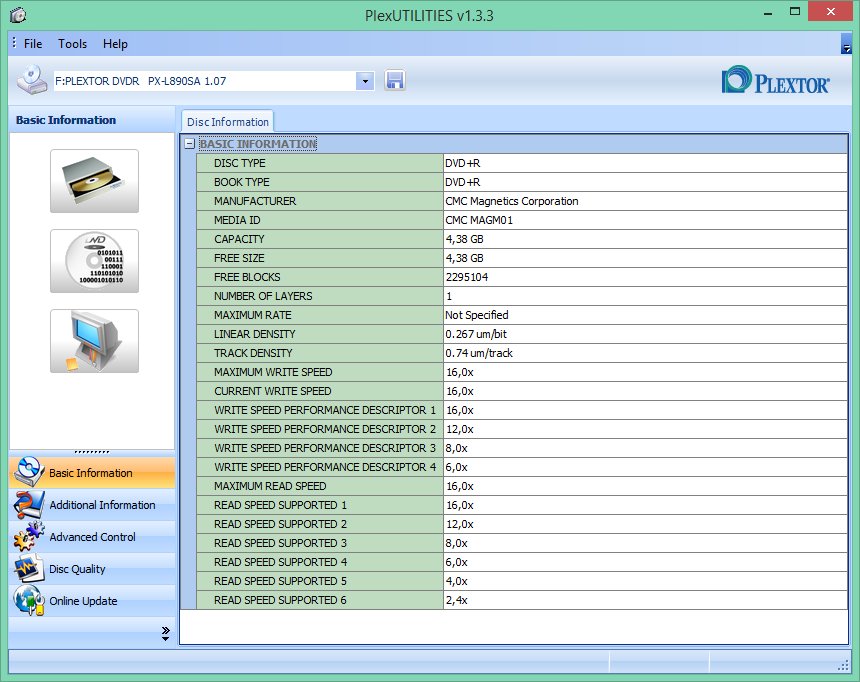Go to Additional Information section

102,505
